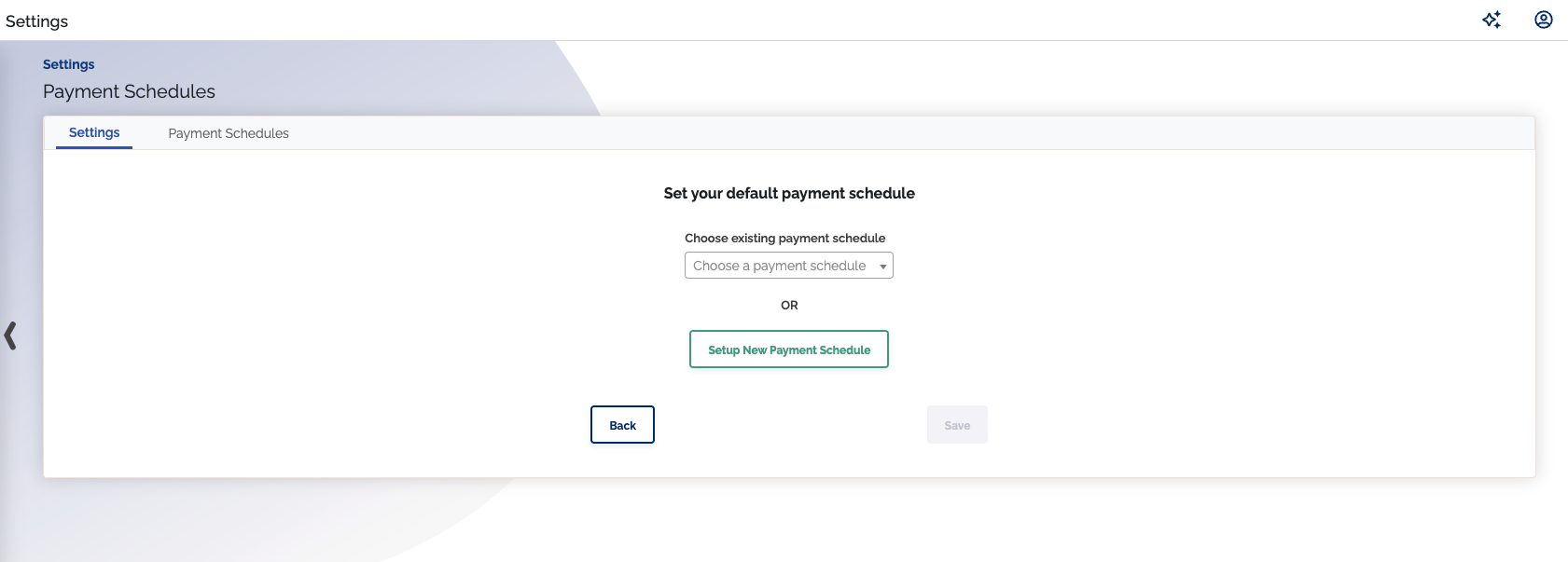The height and width of the screenshot is (562, 1568).
Task: Click the sparkles icon in the header
Action: tap(1492, 19)
